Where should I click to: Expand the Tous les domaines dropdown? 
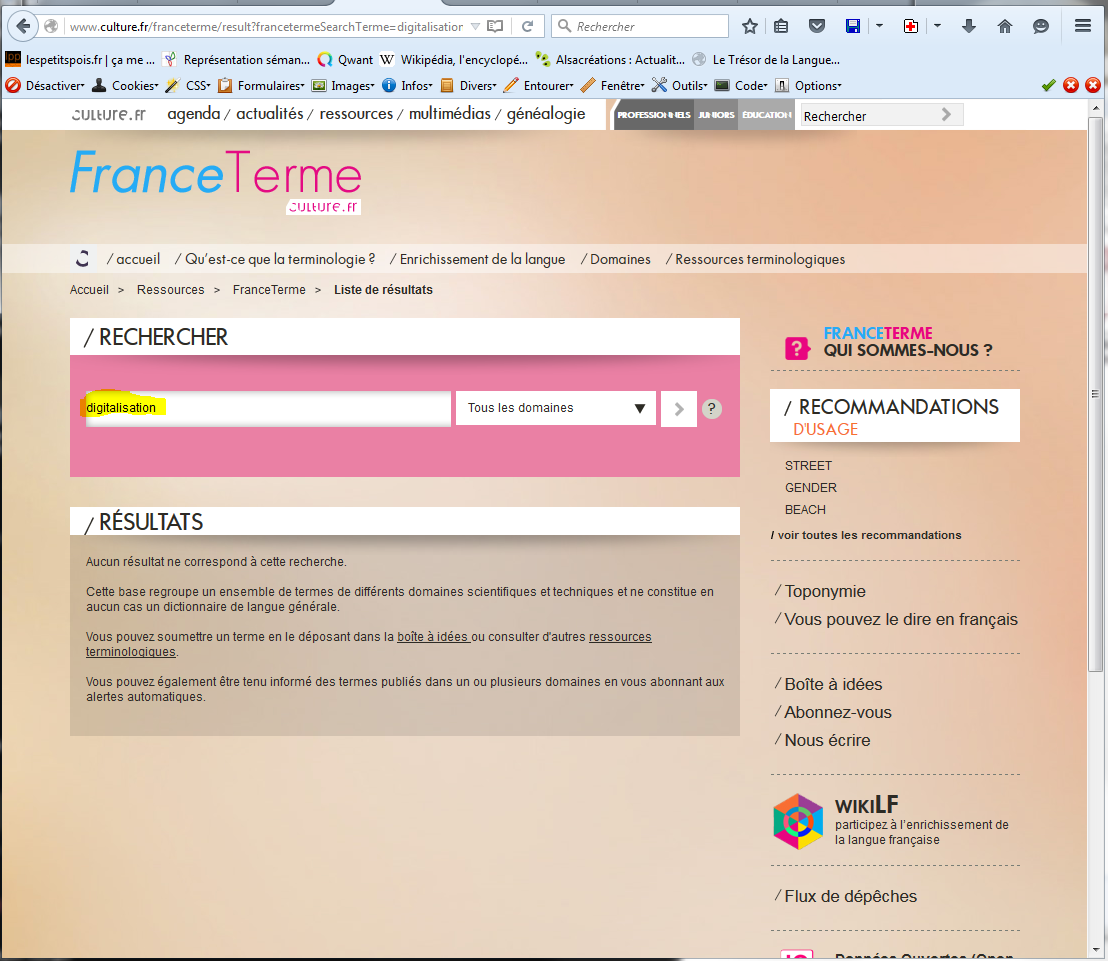click(x=555, y=408)
